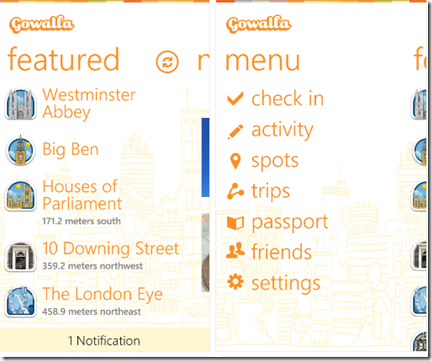
Task: Open the passport book icon
Action: coord(235,223)
